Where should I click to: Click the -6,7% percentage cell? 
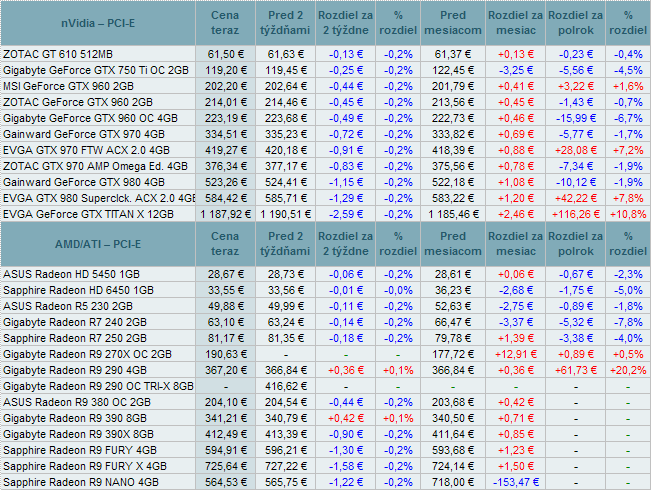[628, 118]
